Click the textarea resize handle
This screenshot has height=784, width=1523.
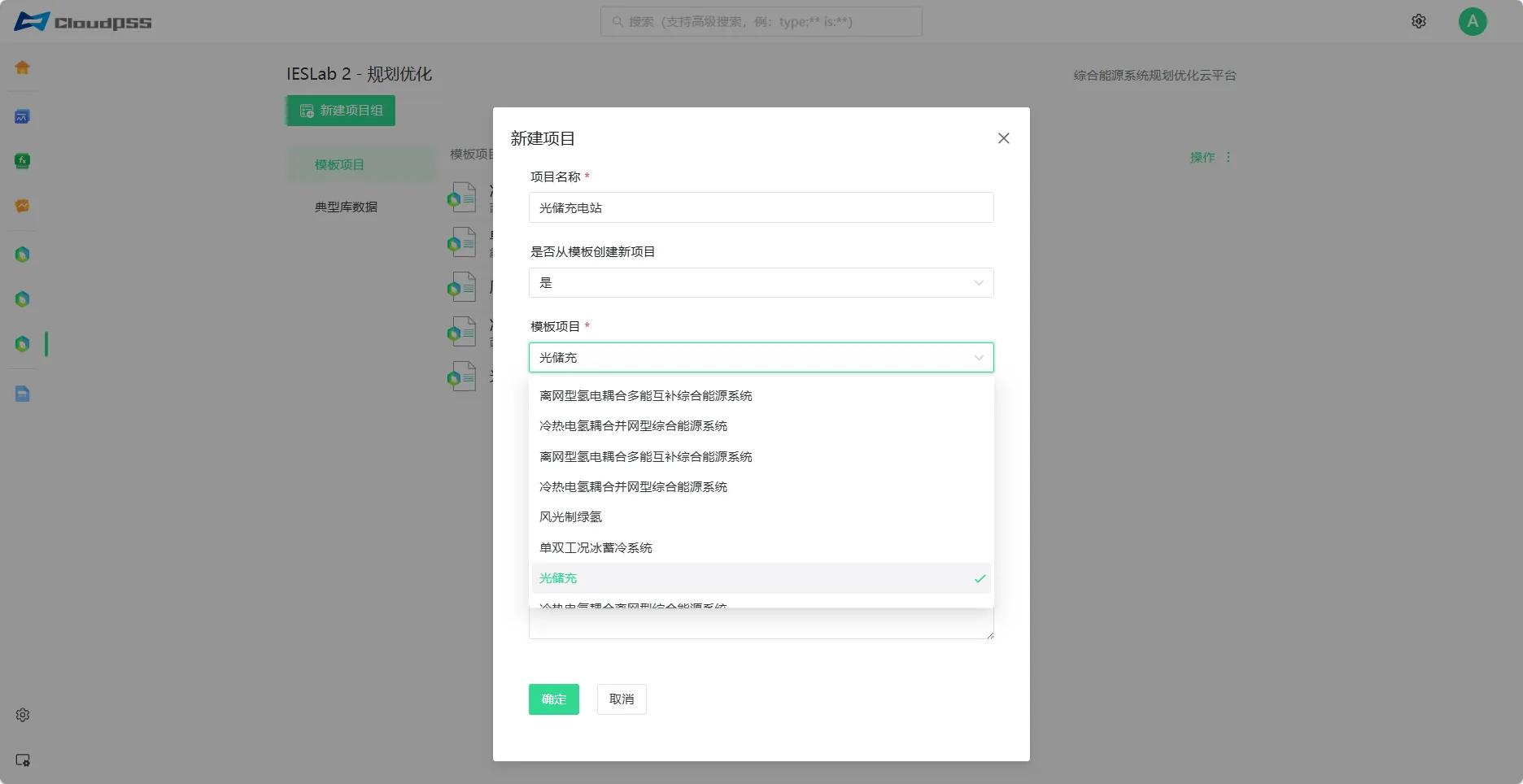click(989, 634)
